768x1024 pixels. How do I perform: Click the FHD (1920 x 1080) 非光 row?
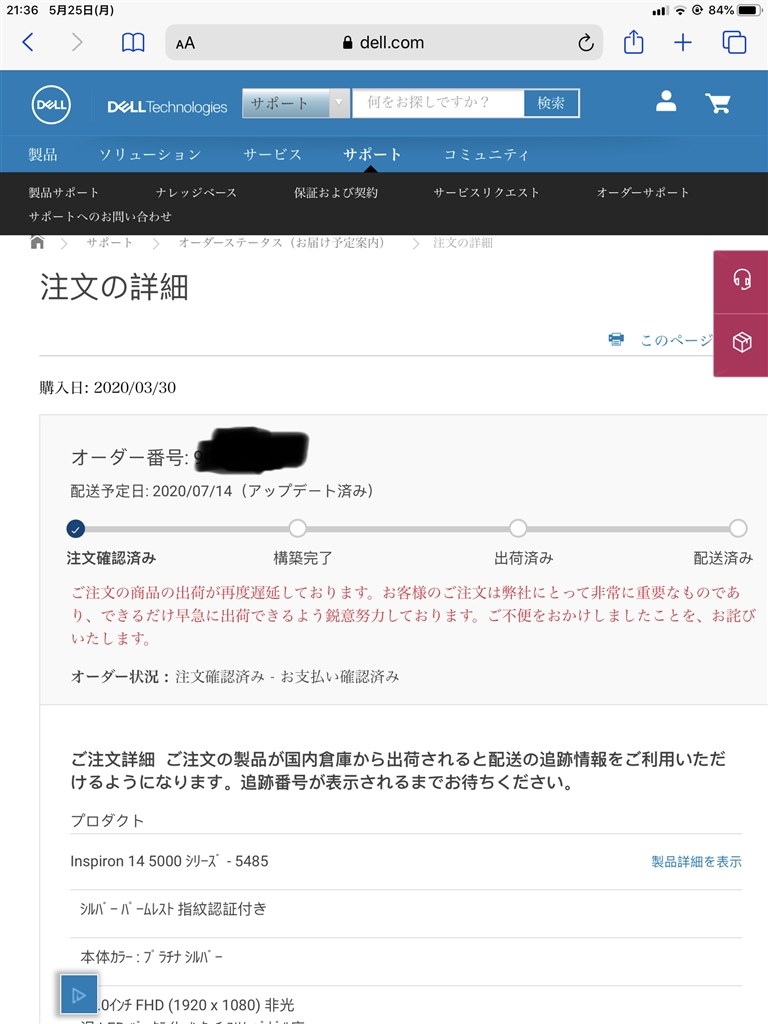[406, 1004]
